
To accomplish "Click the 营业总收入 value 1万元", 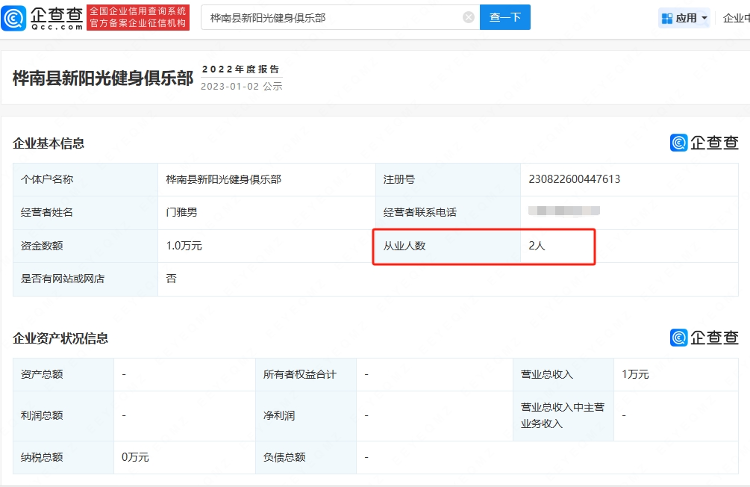I will tap(635, 374).
